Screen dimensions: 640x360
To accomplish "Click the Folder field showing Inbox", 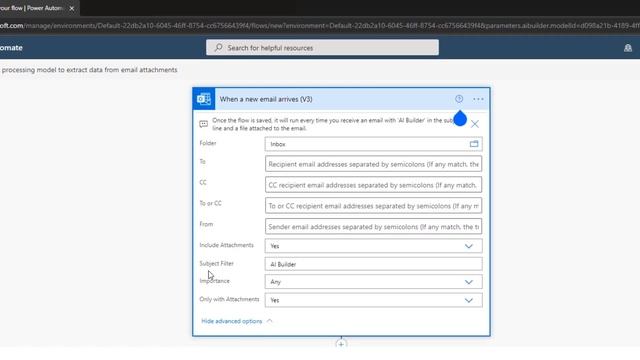I will 373,144.
